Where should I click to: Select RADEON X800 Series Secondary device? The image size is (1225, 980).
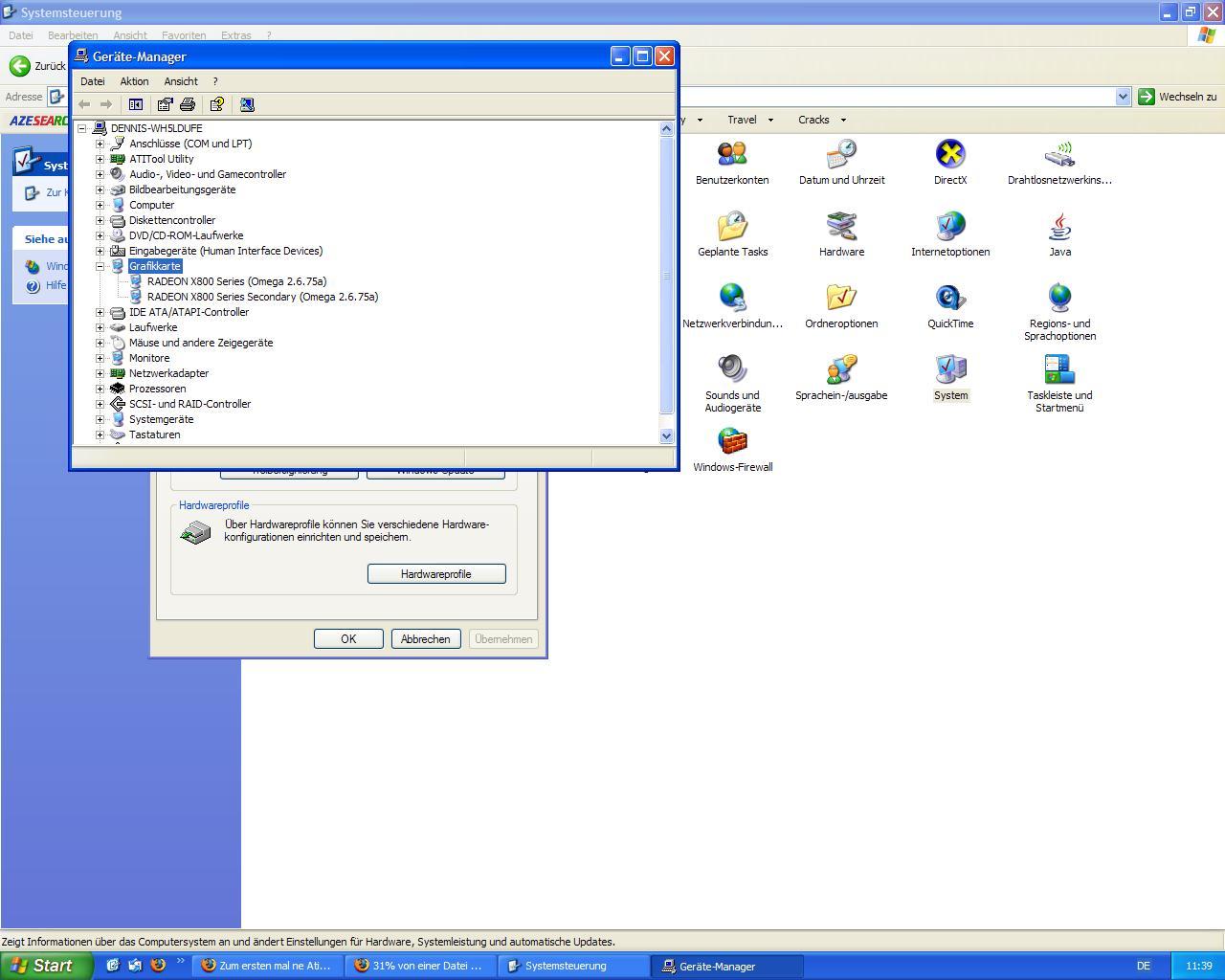tap(262, 297)
